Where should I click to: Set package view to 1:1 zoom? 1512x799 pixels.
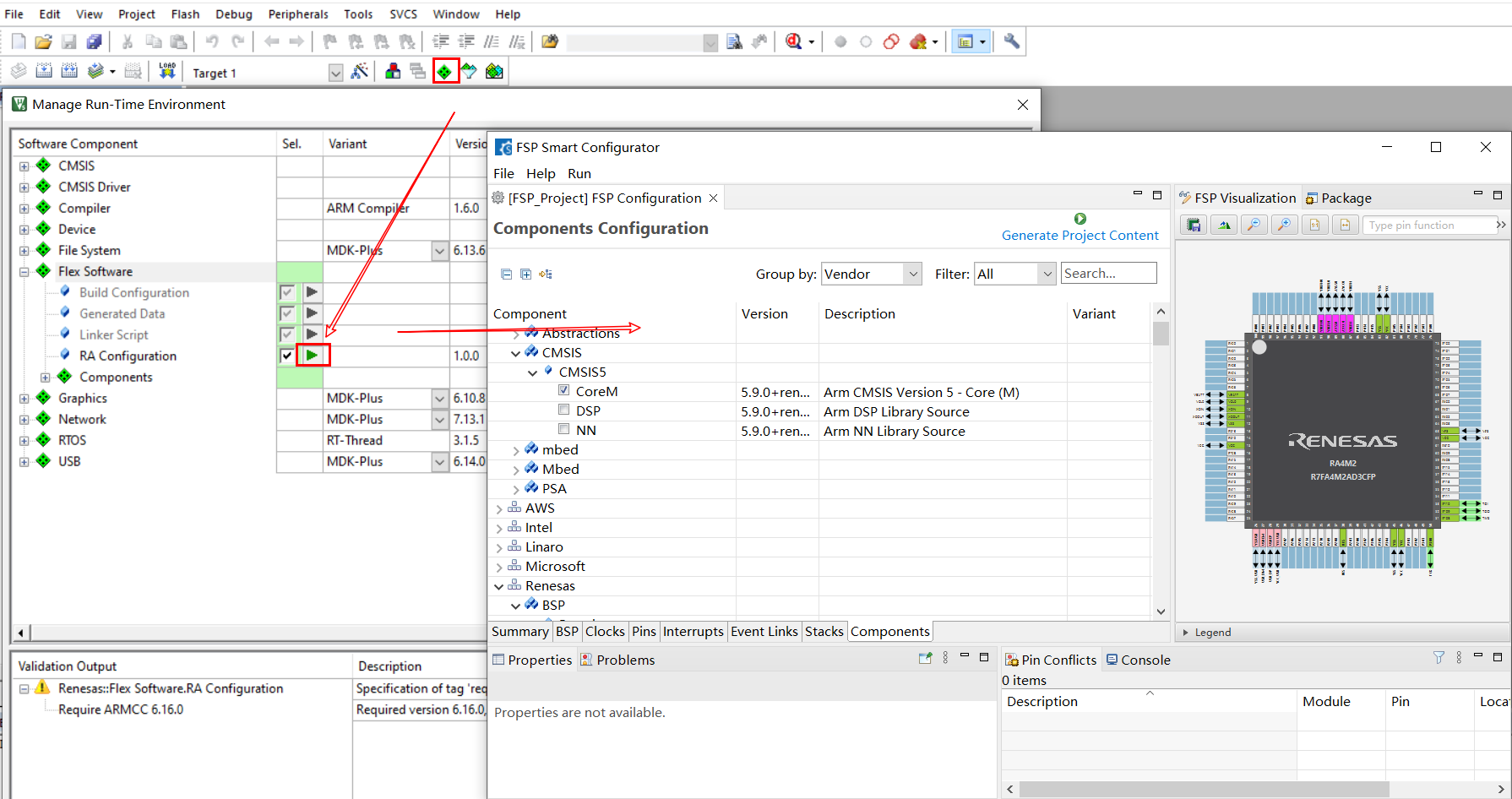pyautogui.click(x=1315, y=225)
